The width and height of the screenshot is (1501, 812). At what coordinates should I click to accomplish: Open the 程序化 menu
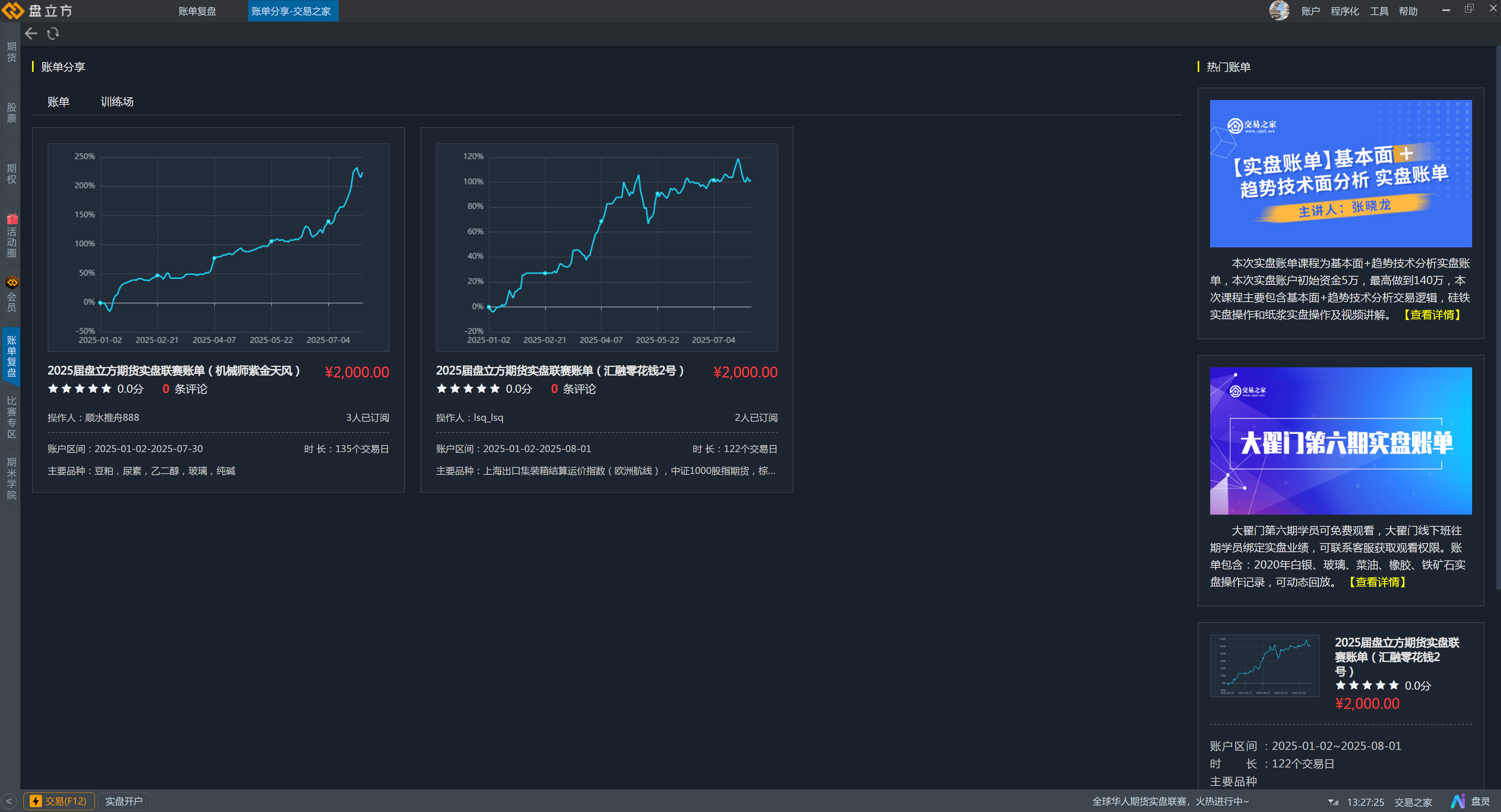pos(1344,11)
